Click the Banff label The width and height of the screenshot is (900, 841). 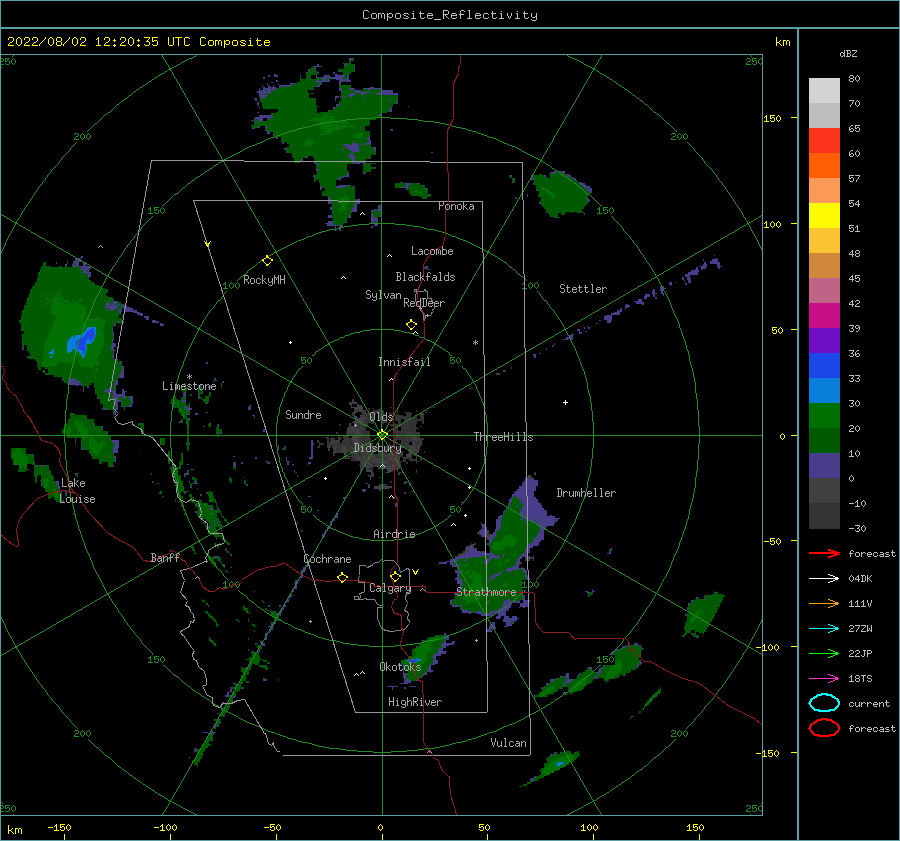click(x=165, y=557)
